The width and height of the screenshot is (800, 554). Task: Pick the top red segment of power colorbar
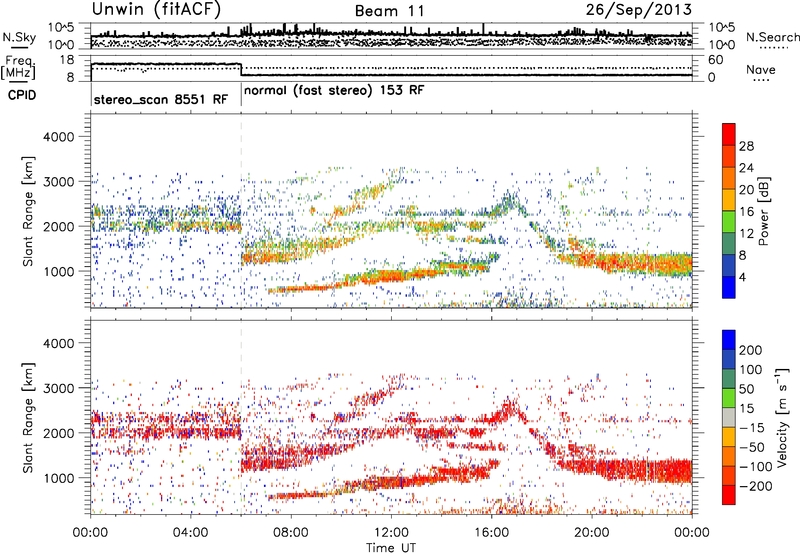coord(729,134)
